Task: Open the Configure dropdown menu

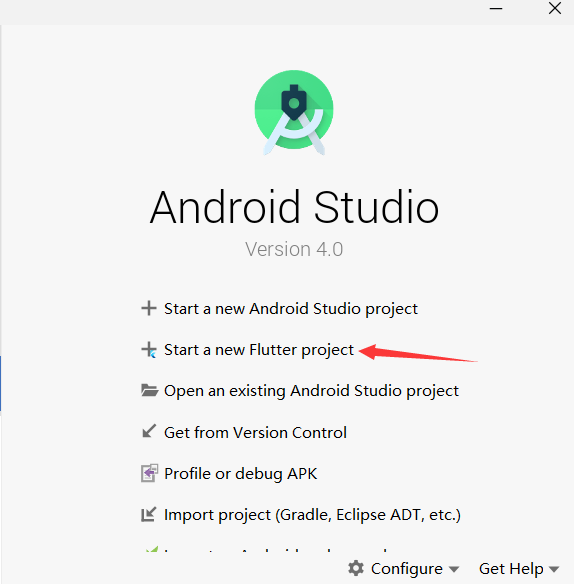Action: tap(404, 568)
